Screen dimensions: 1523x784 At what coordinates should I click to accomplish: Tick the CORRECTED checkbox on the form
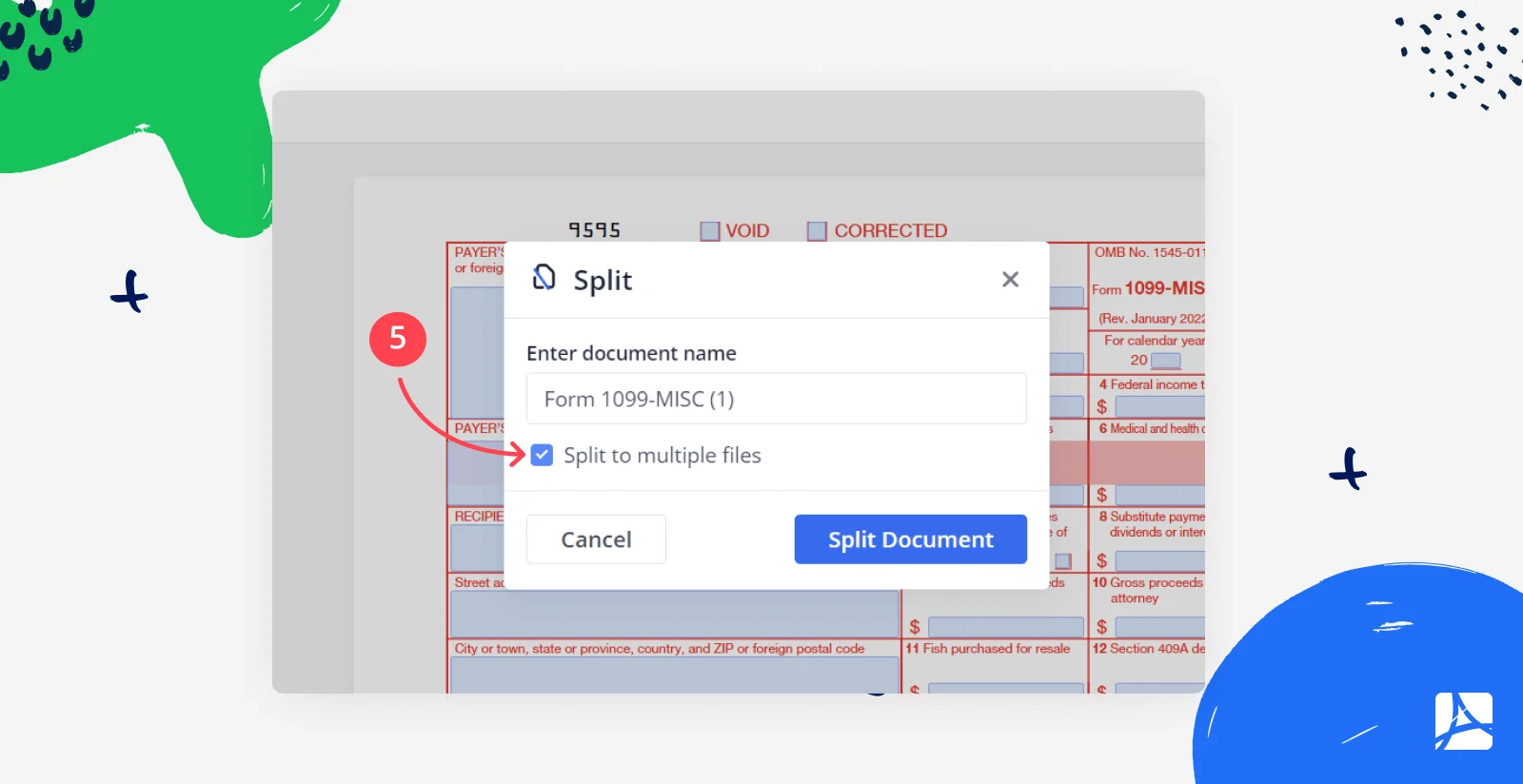[817, 230]
